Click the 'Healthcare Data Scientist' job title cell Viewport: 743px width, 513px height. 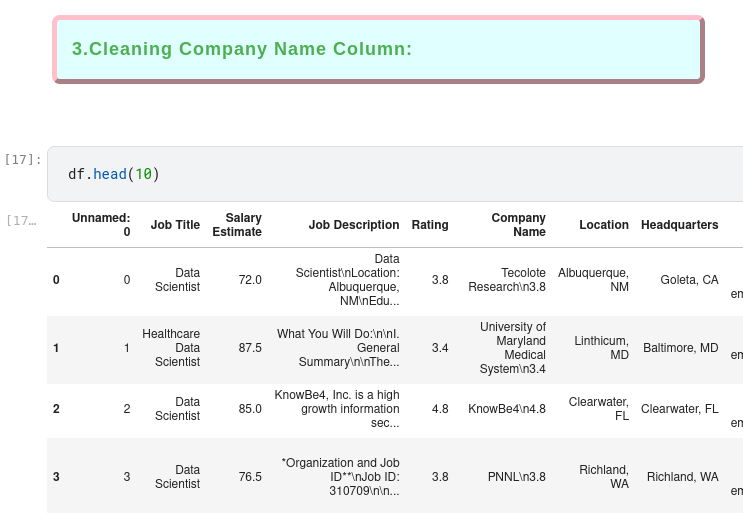point(171,348)
